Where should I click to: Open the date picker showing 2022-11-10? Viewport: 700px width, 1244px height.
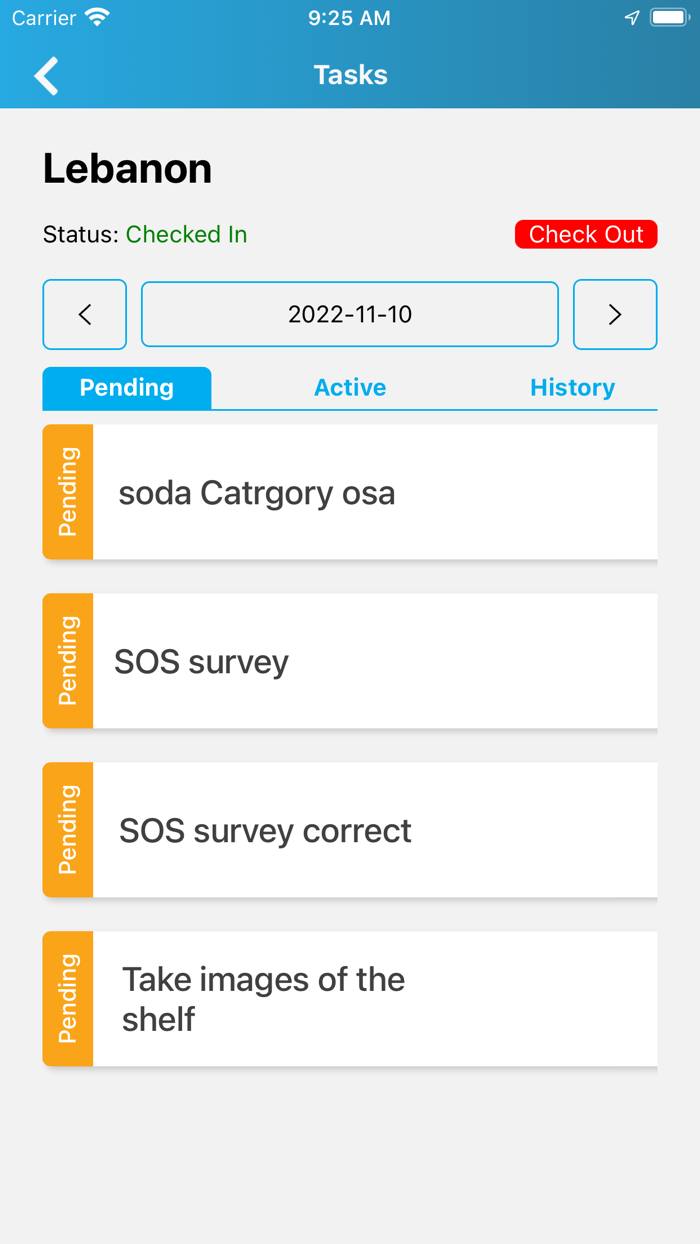pos(349,314)
